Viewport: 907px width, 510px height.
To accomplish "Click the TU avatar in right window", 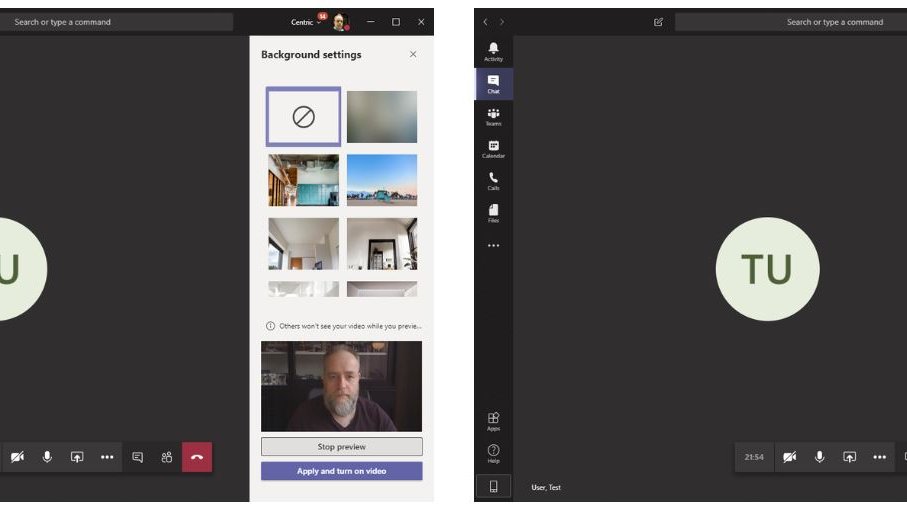I will 768,269.
